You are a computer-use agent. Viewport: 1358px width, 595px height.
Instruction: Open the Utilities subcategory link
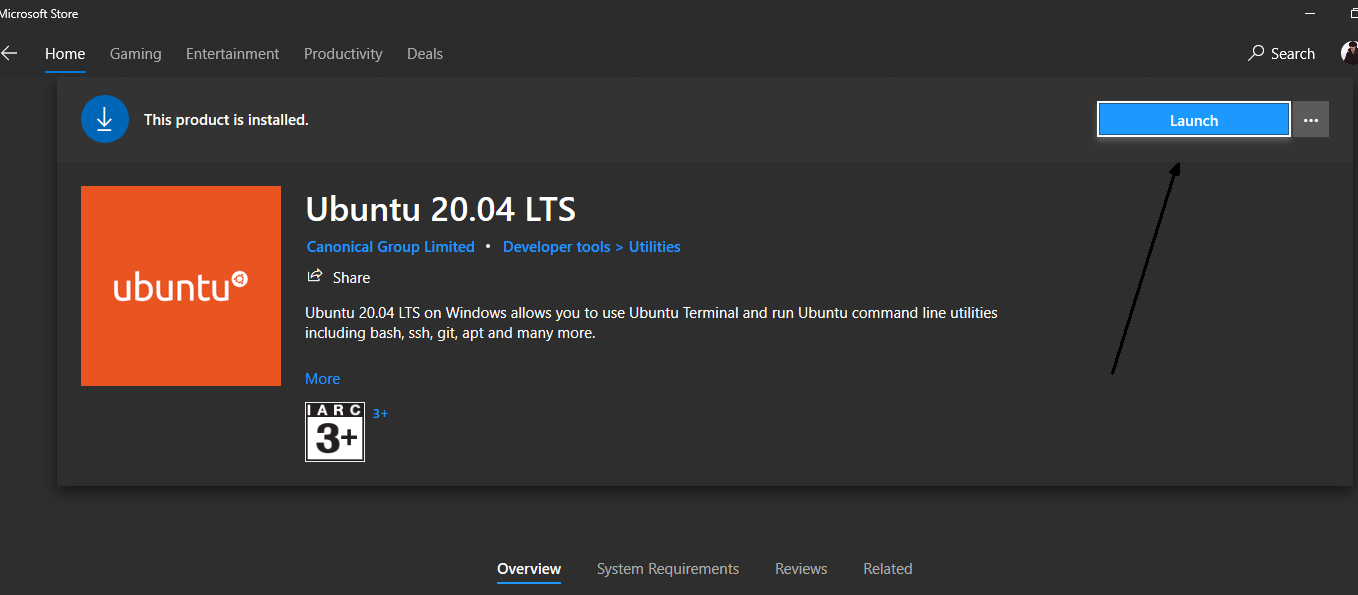tap(655, 246)
